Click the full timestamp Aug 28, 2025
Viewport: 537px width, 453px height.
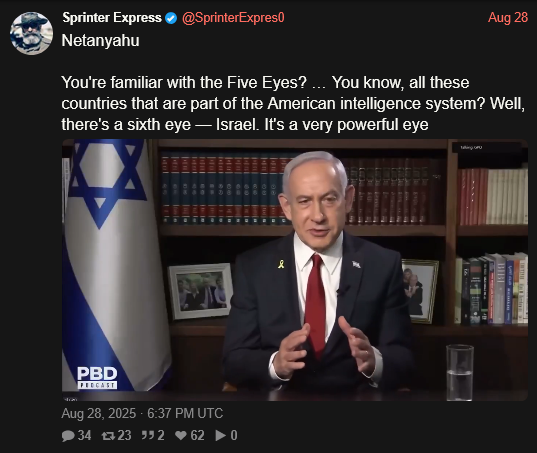pos(142,413)
